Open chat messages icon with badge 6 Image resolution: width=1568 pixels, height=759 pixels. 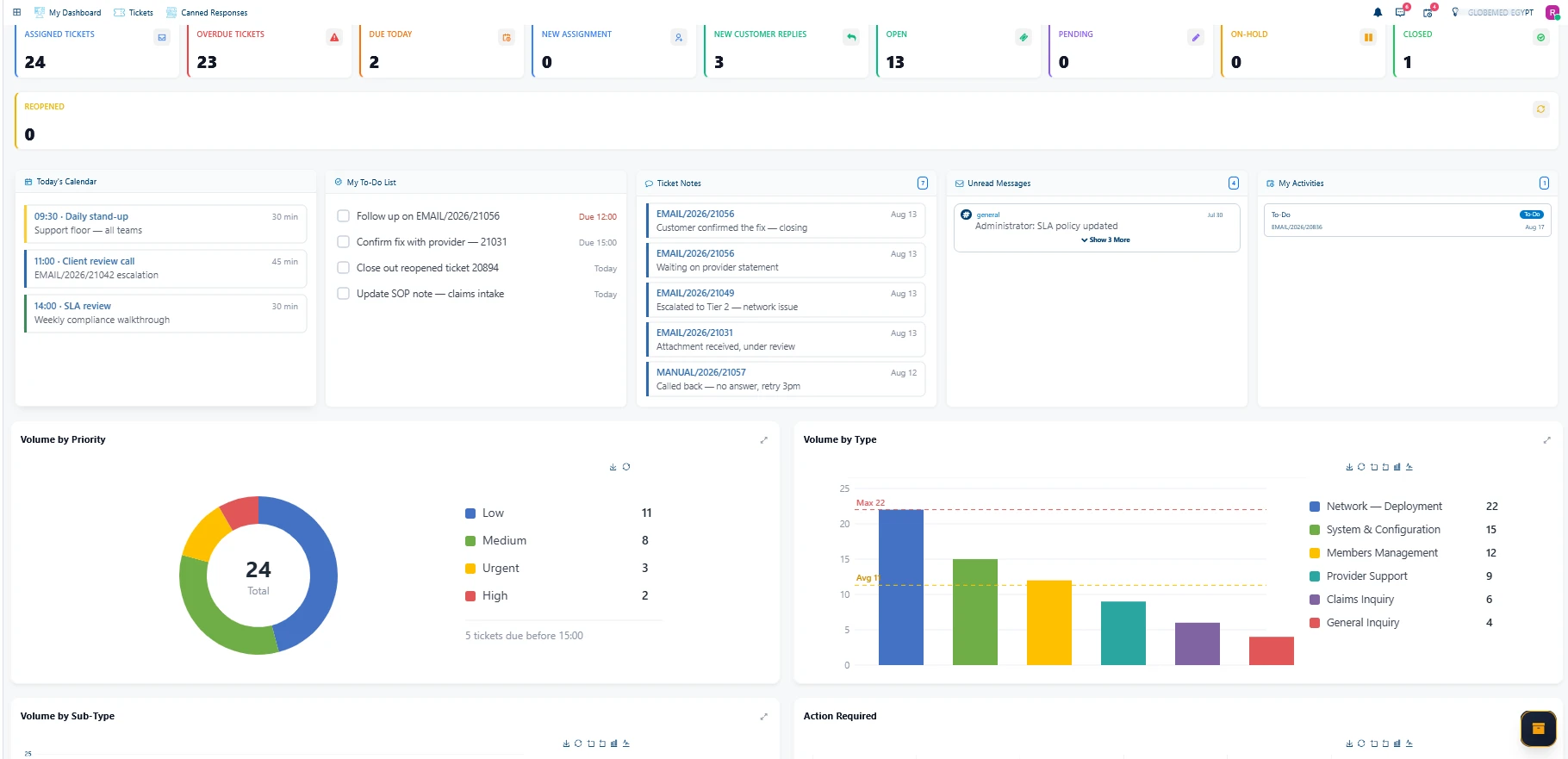1401,12
